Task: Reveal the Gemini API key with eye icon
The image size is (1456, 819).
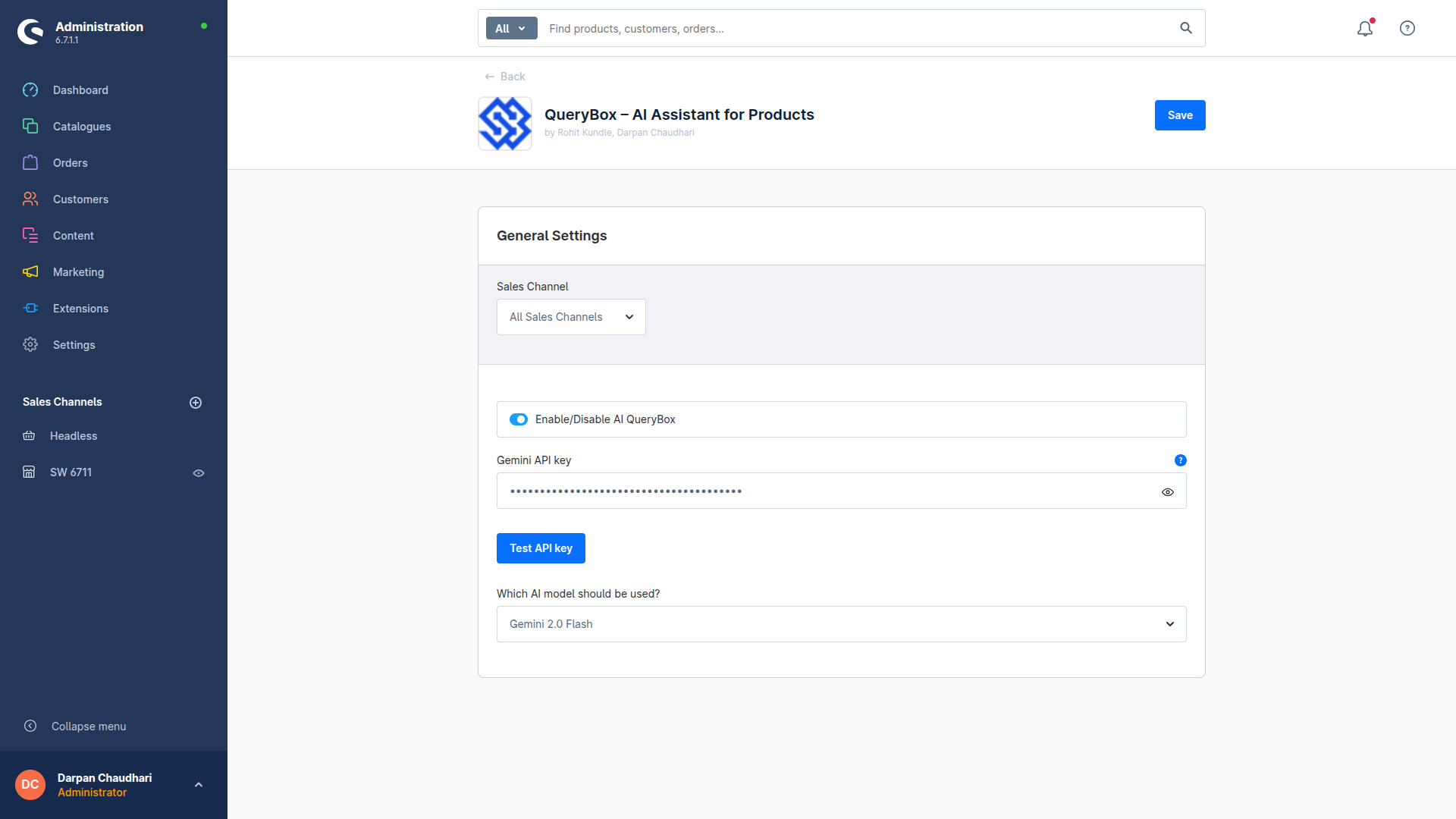Action: tap(1168, 492)
